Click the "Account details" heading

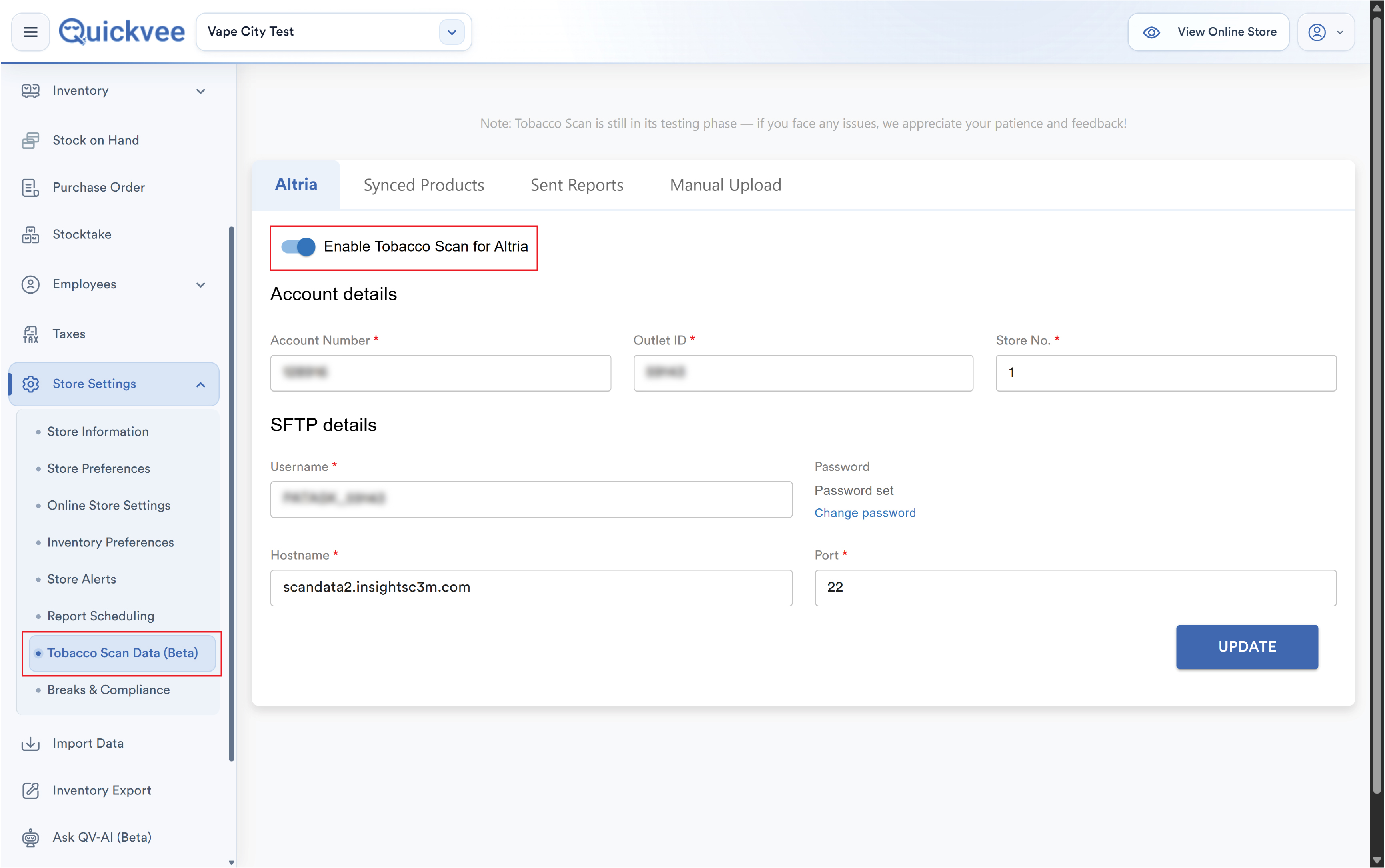coord(334,294)
